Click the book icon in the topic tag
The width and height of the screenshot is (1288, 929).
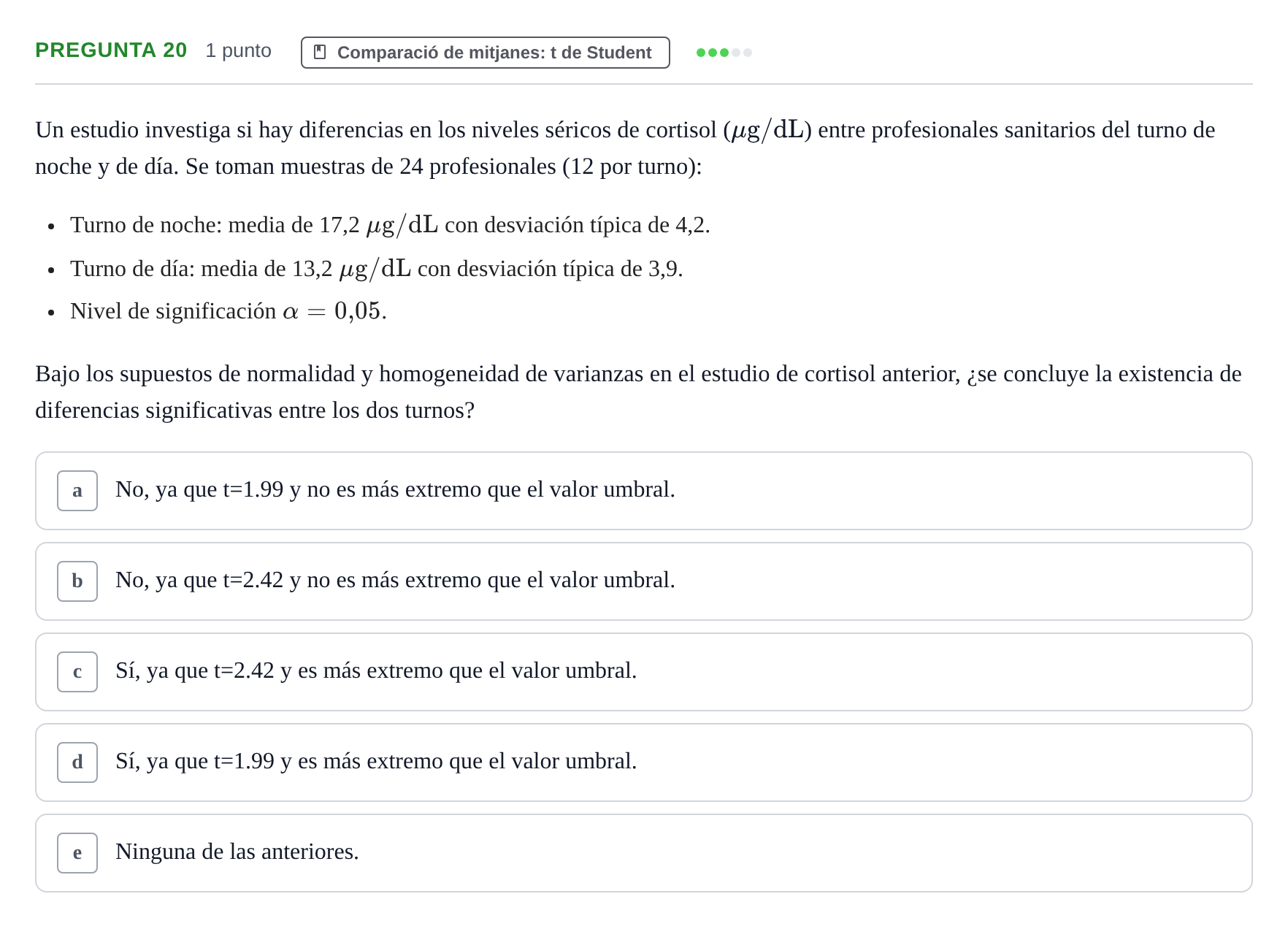(320, 52)
